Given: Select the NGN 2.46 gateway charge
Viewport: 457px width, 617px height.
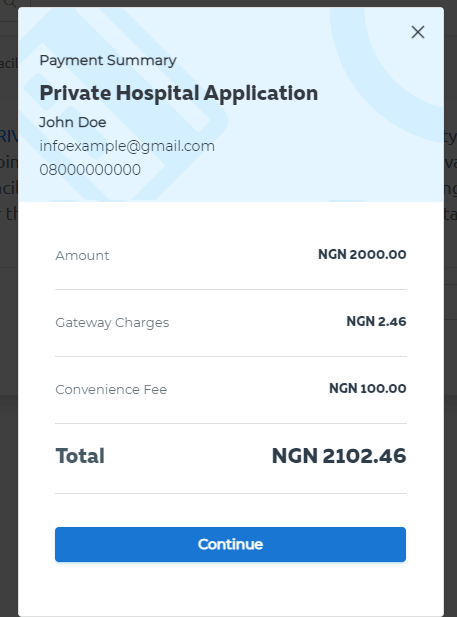Looking at the screenshot, I should [376, 321].
